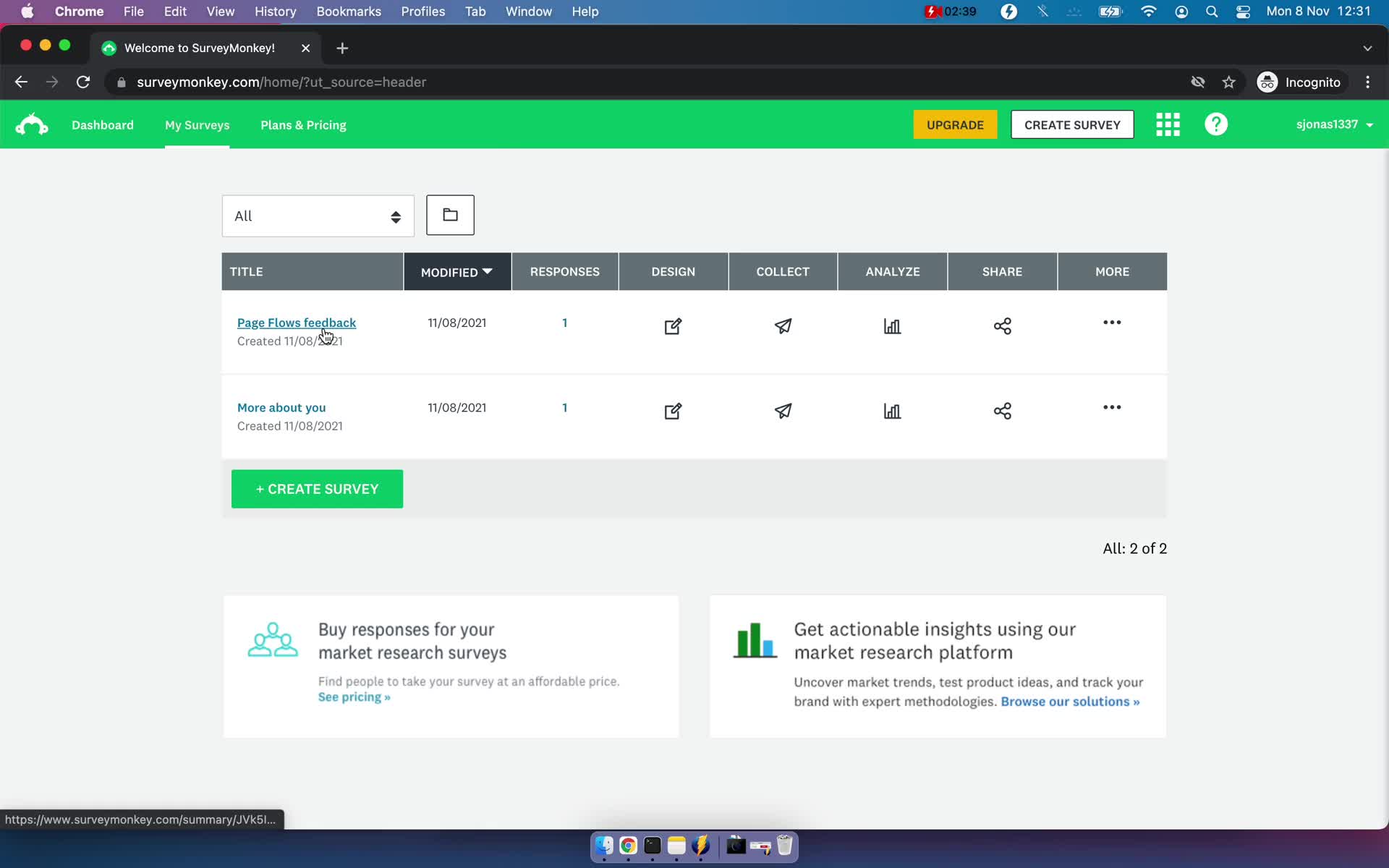Screen dimensions: 1389x868
Task: Bookmark this page with star icon
Action: [1228, 82]
